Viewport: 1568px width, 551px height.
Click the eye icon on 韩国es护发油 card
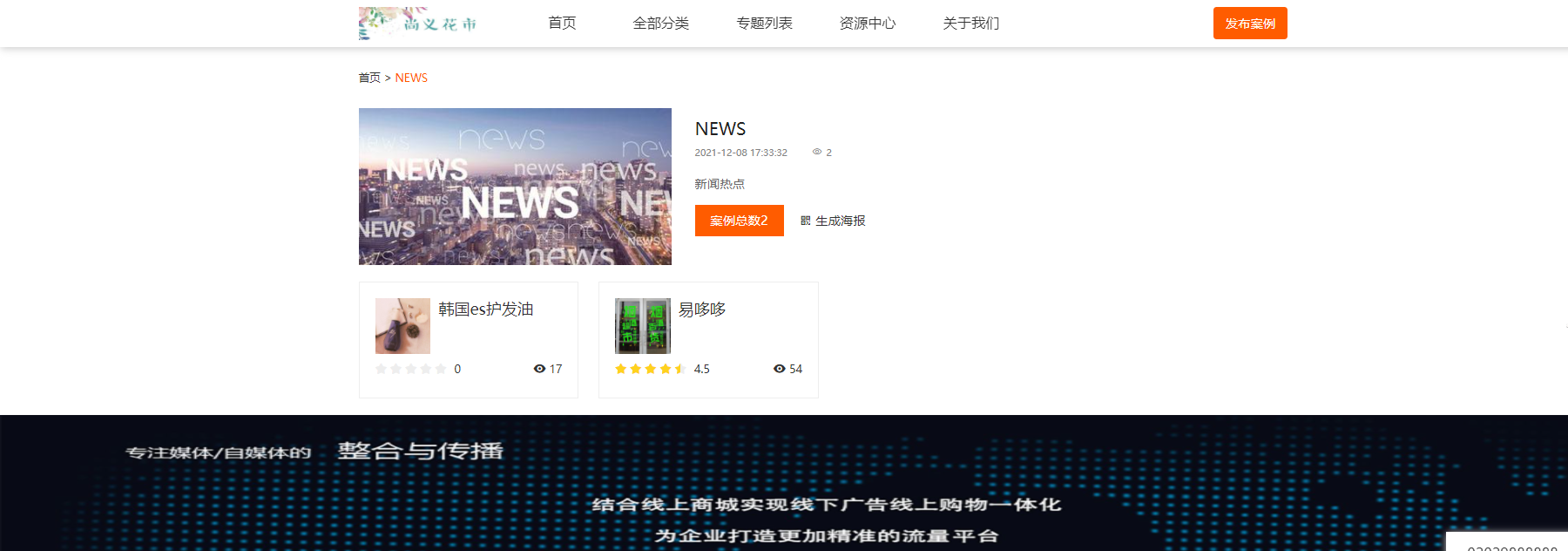pyautogui.click(x=539, y=369)
